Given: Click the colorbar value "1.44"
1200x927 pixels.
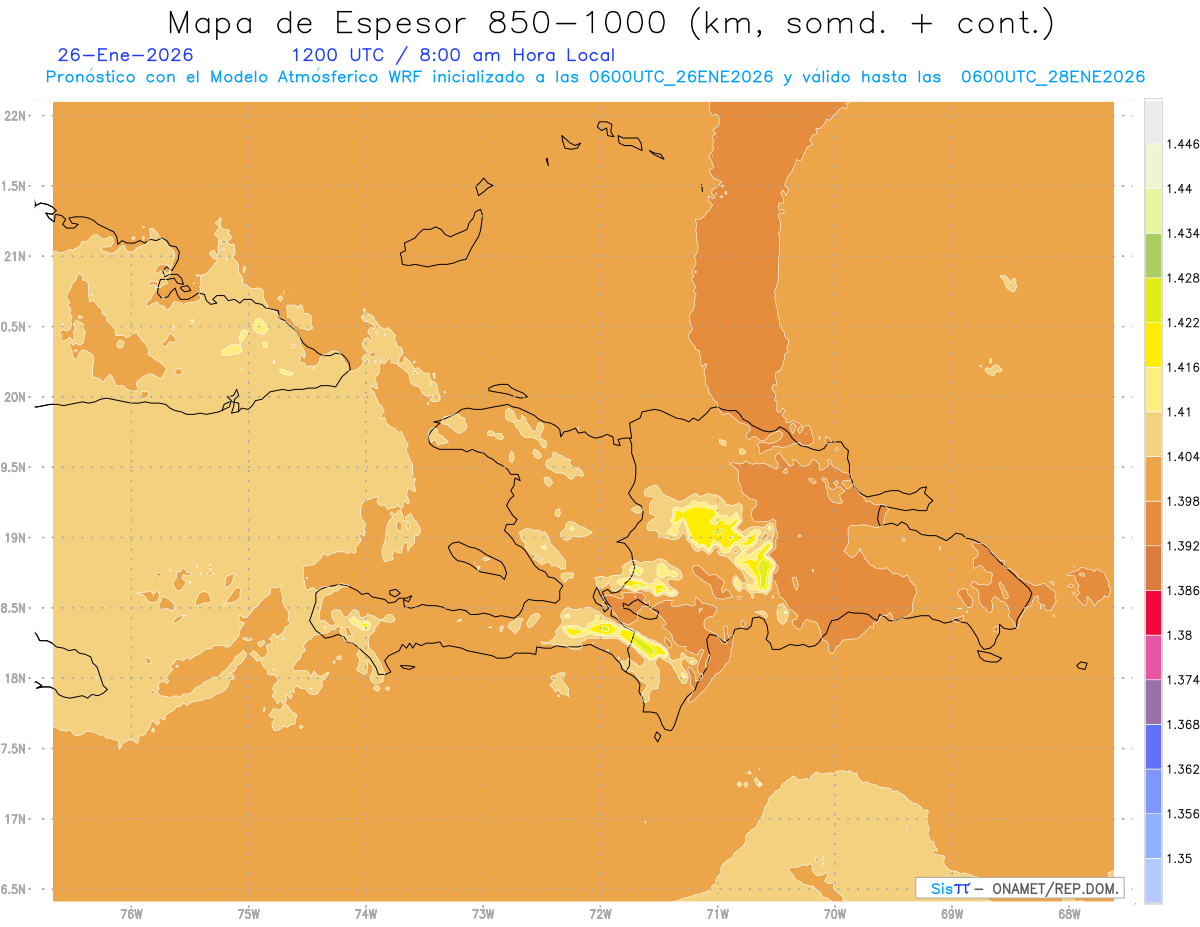Looking at the screenshot, I should [x=1181, y=188].
